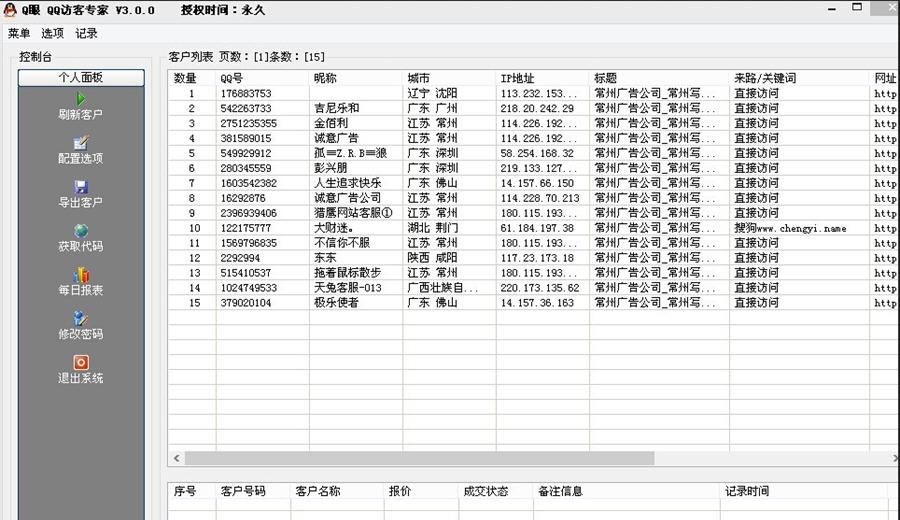The height and width of the screenshot is (520, 900).
Task: Open the 每日报表 chart icon
Action: tap(81, 274)
